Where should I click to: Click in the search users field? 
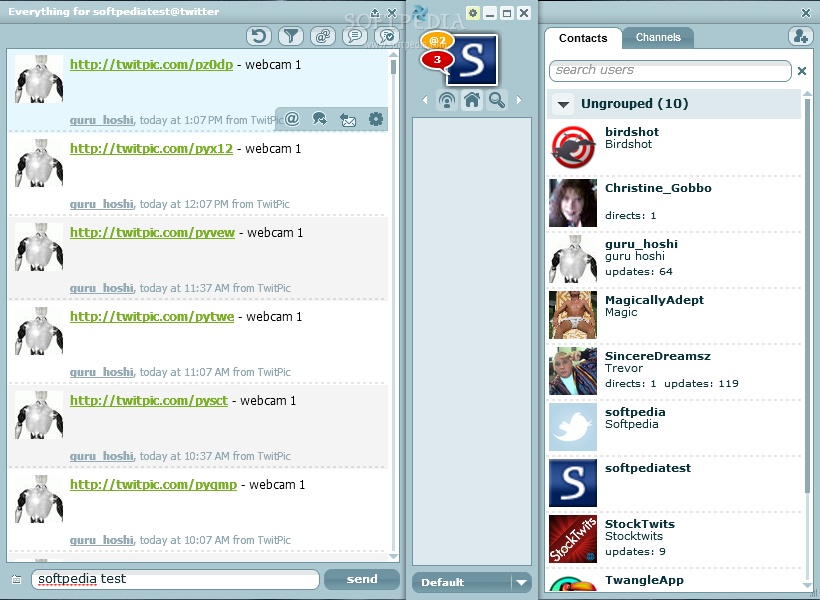click(670, 71)
